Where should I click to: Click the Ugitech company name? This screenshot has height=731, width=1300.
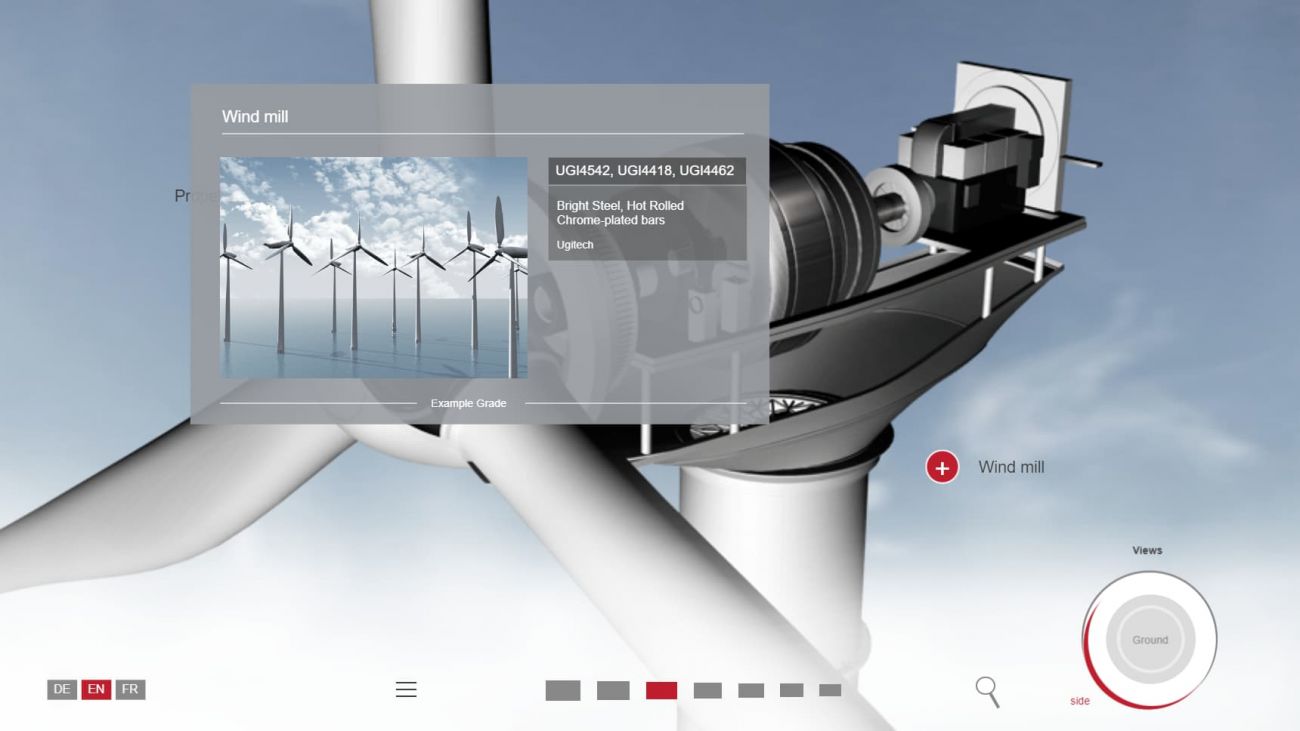click(x=575, y=245)
